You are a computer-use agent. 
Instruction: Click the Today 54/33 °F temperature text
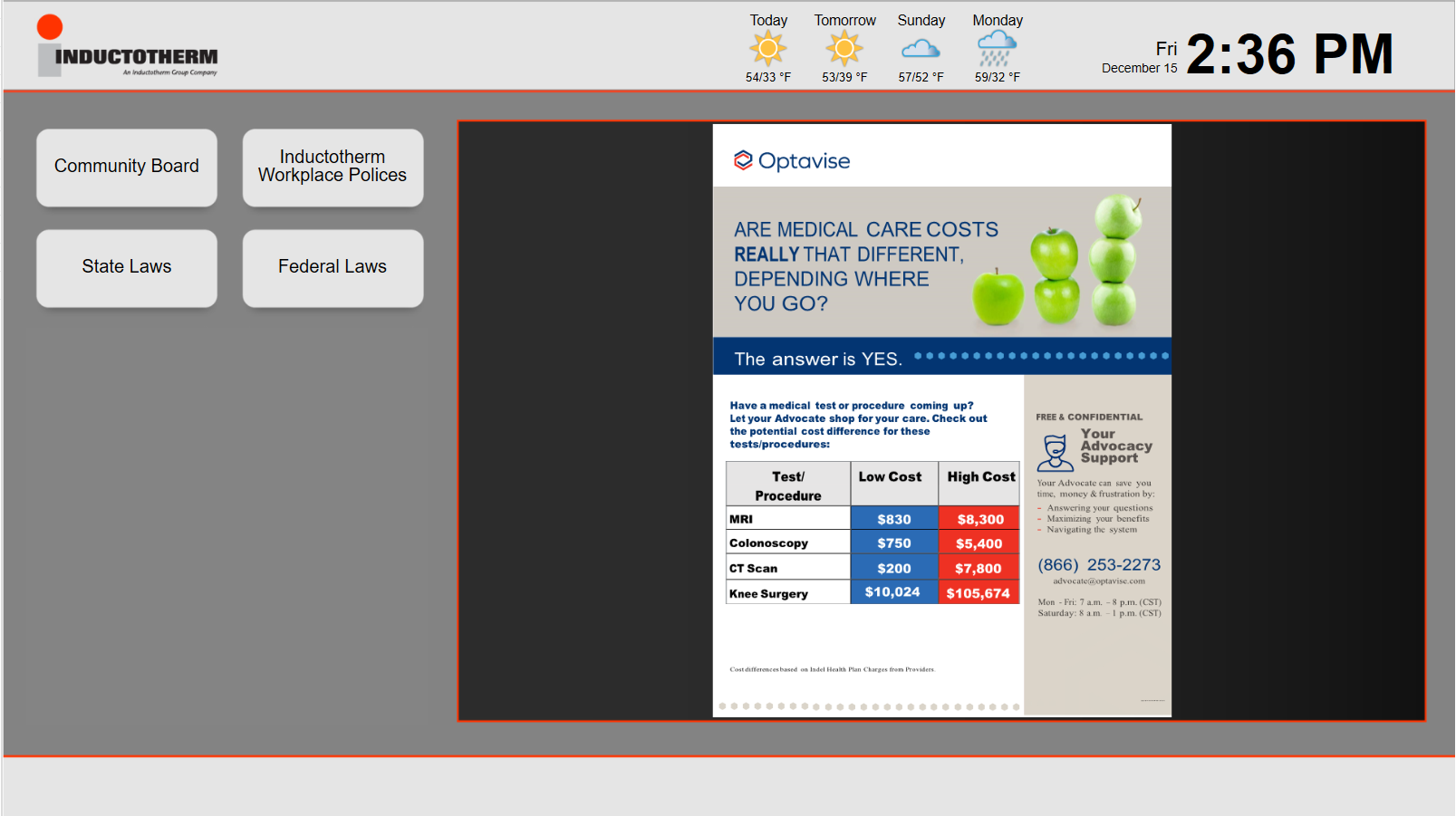point(767,78)
